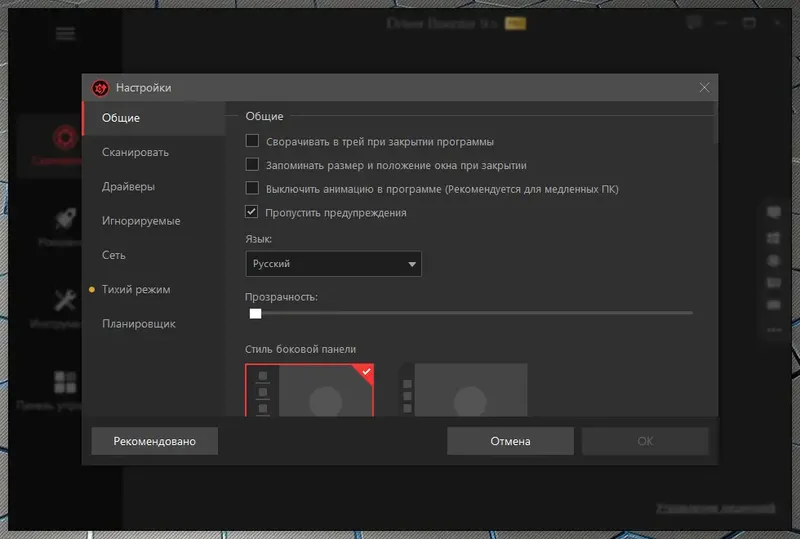This screenshot has height=539, width=800.
Task: Click the arrow of the language combo box
Action: (412, 264)
